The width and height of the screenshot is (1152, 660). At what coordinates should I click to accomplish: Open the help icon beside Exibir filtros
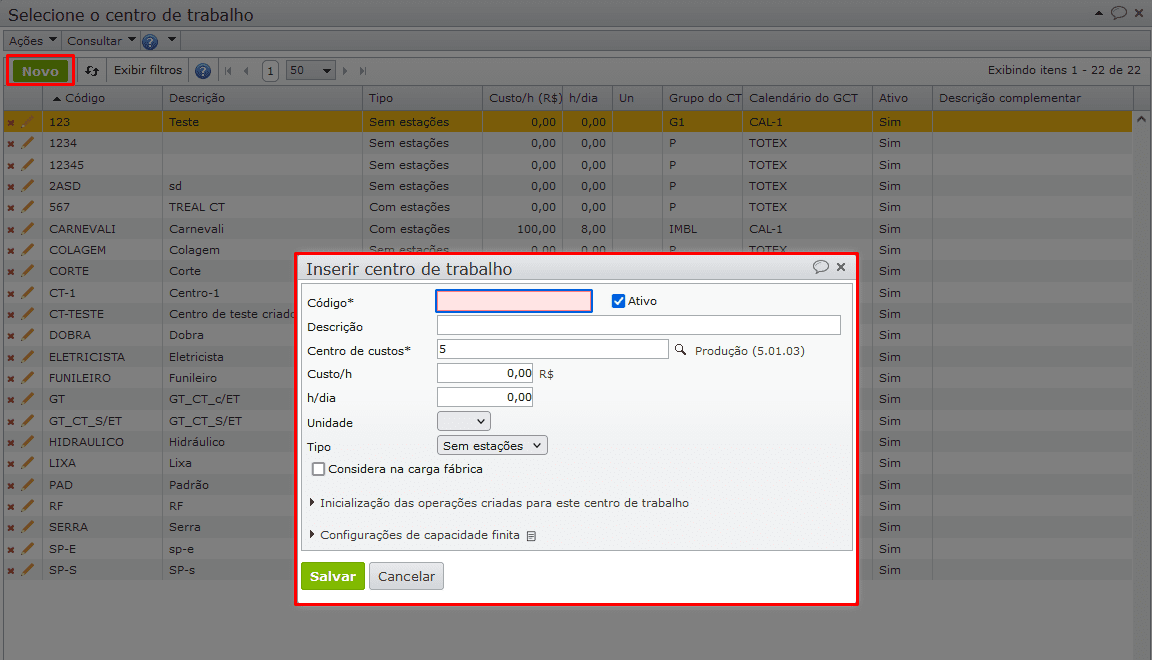click(203, 71)
